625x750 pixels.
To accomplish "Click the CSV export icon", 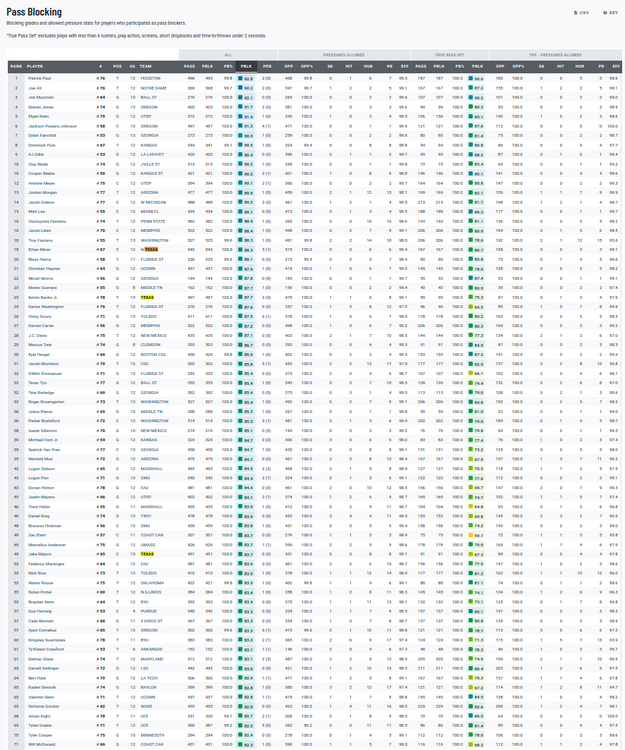I will coord(582,12).
